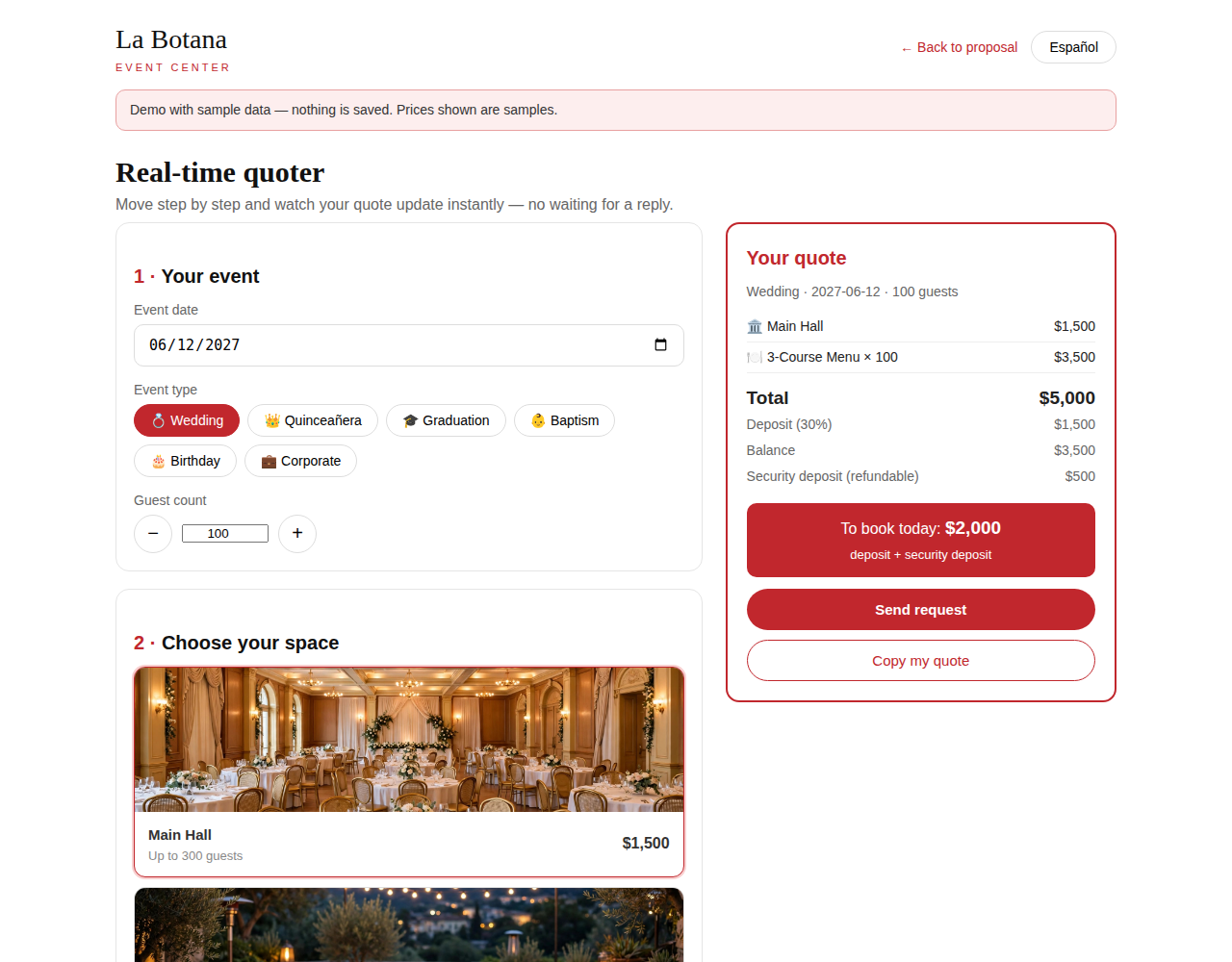
Task: Select the Wedding event type
Action: point(187,420)
